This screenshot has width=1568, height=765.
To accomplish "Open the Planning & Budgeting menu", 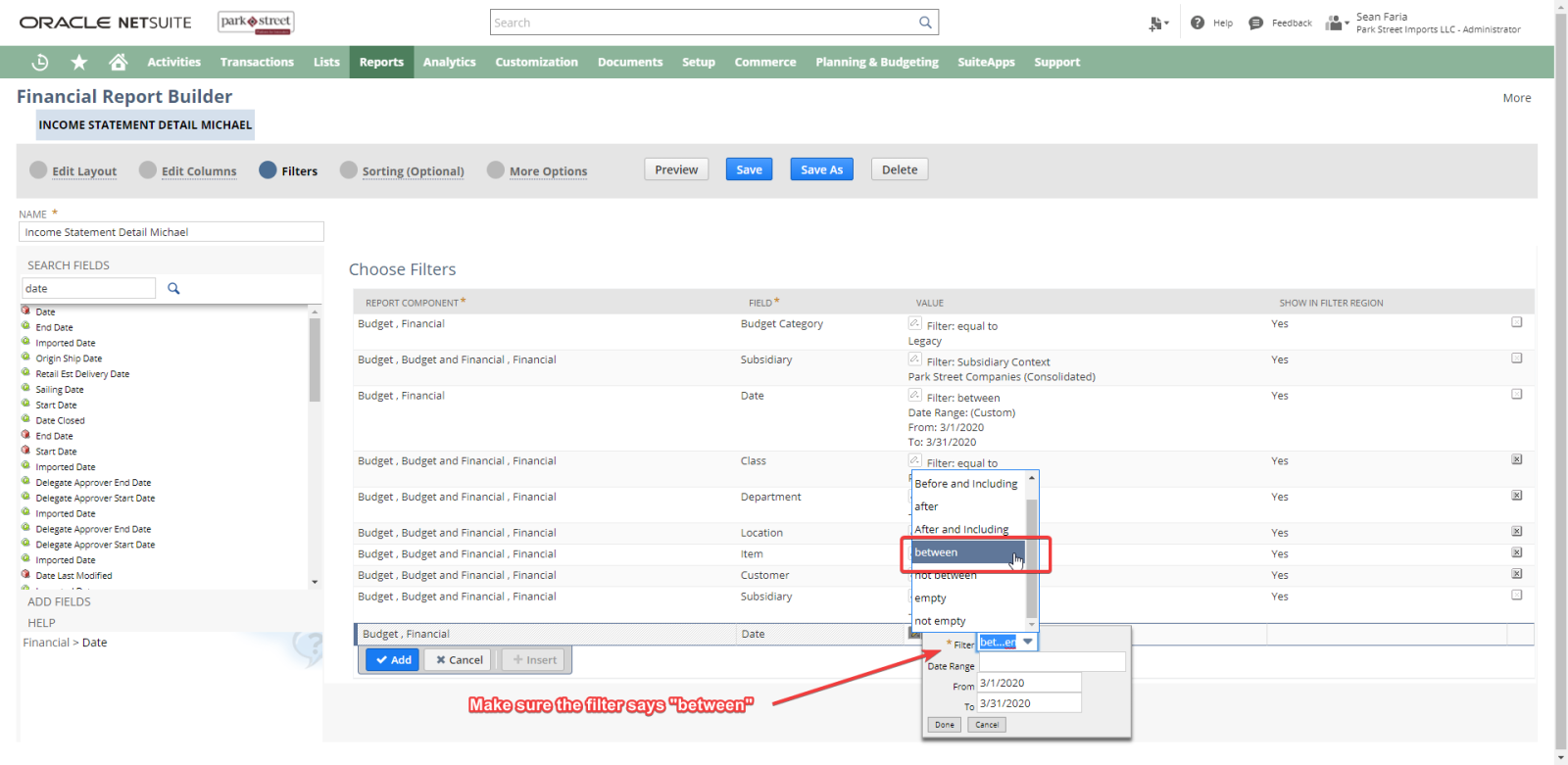I will [877, 62].
